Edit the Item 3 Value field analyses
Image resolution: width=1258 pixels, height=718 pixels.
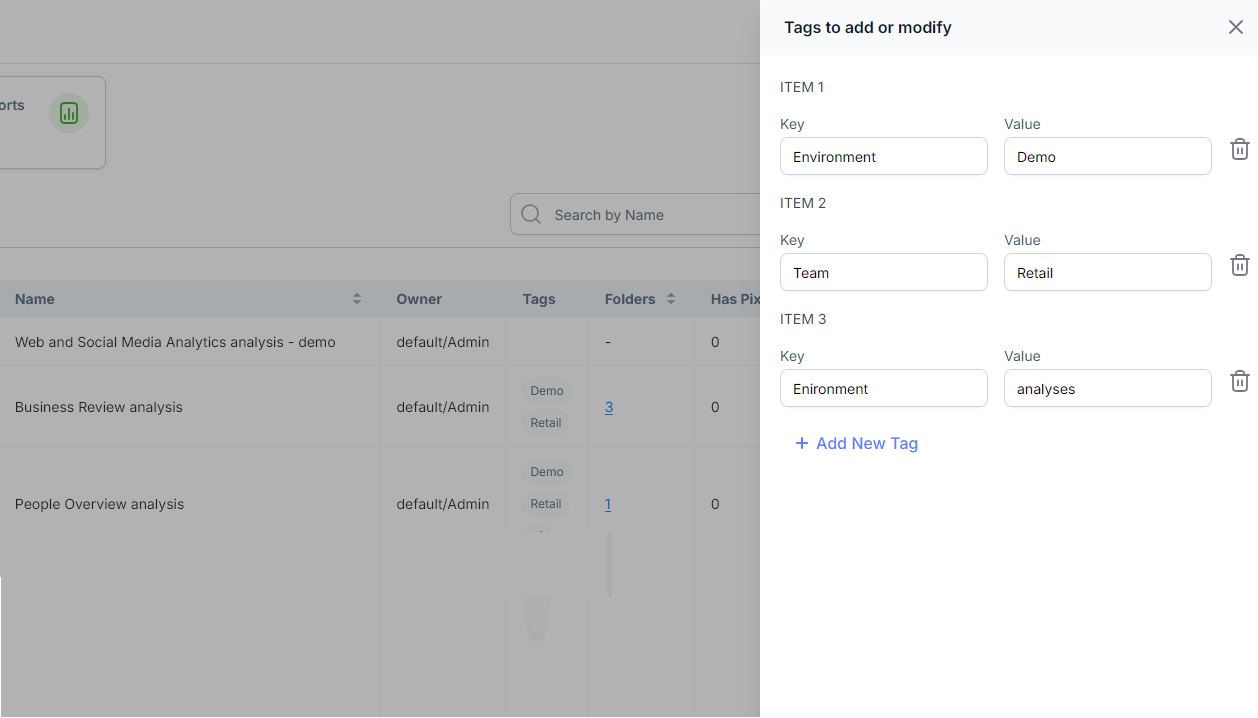coord(1108,388)
